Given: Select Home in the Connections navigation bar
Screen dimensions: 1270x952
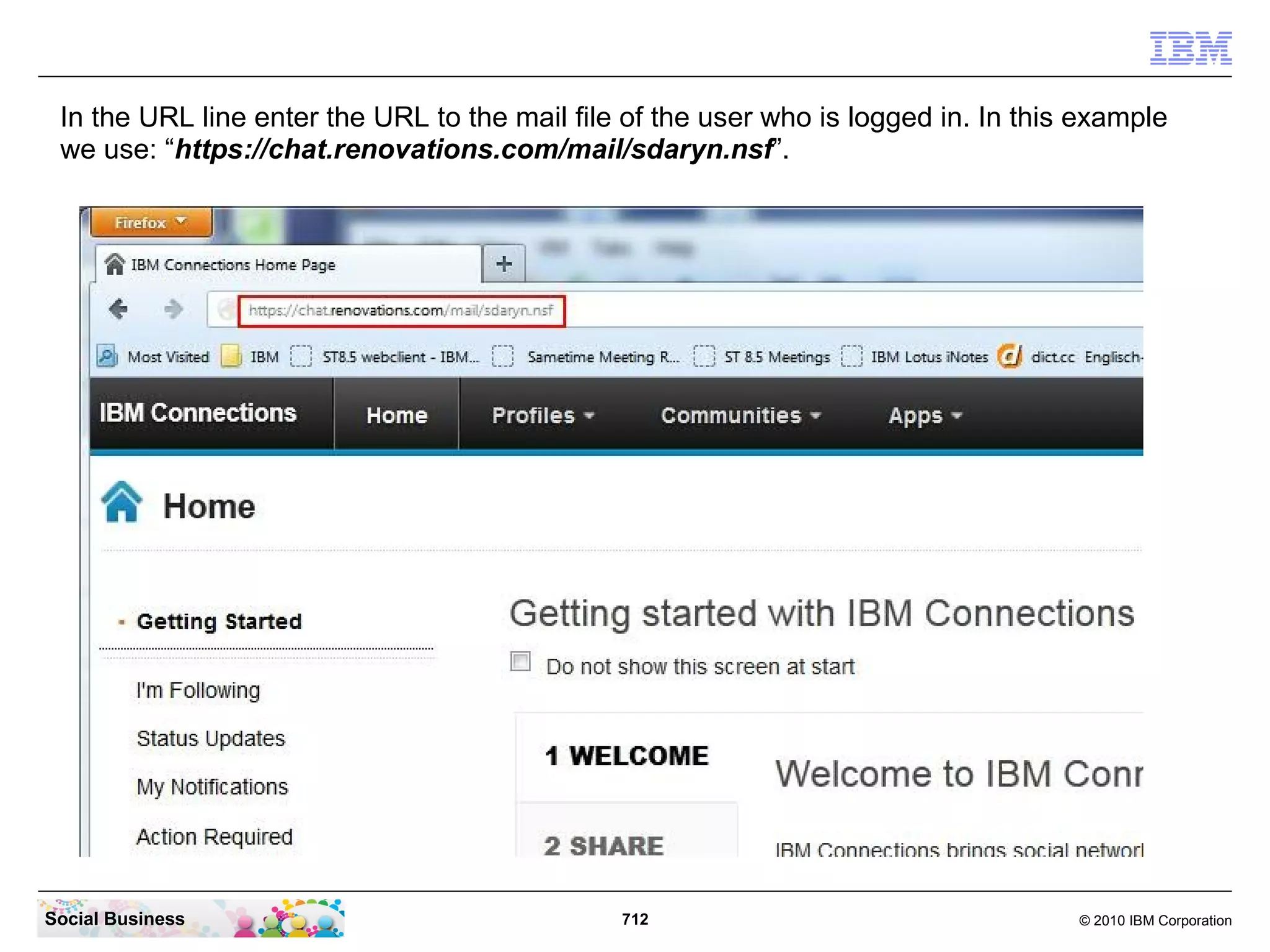Looking at the screenshot, I should 397,415.
